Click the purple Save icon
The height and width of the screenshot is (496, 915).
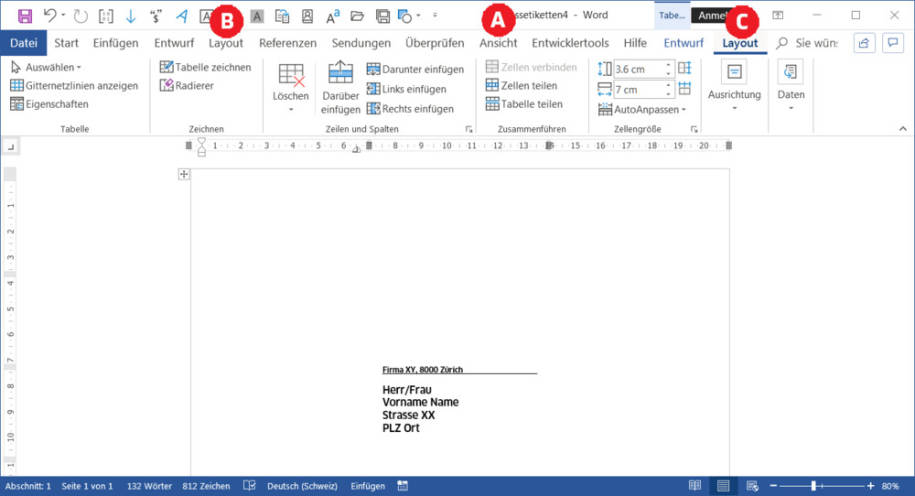[25, 16]
